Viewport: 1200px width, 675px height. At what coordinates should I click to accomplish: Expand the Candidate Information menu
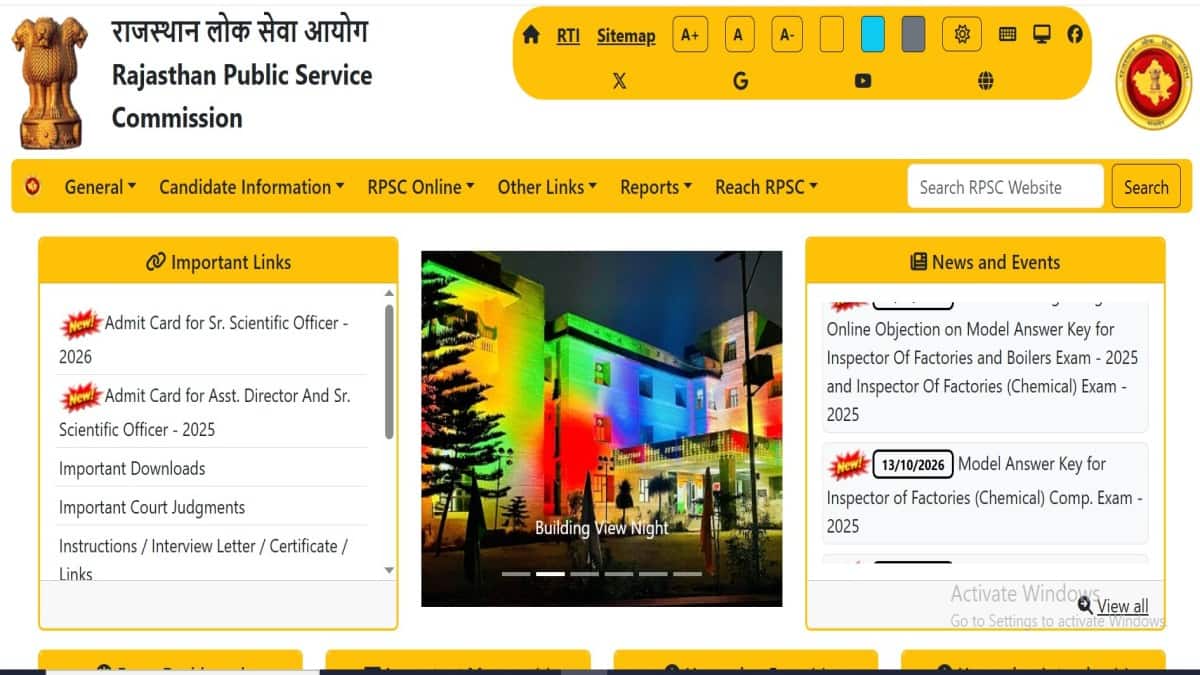coord(252,187)
